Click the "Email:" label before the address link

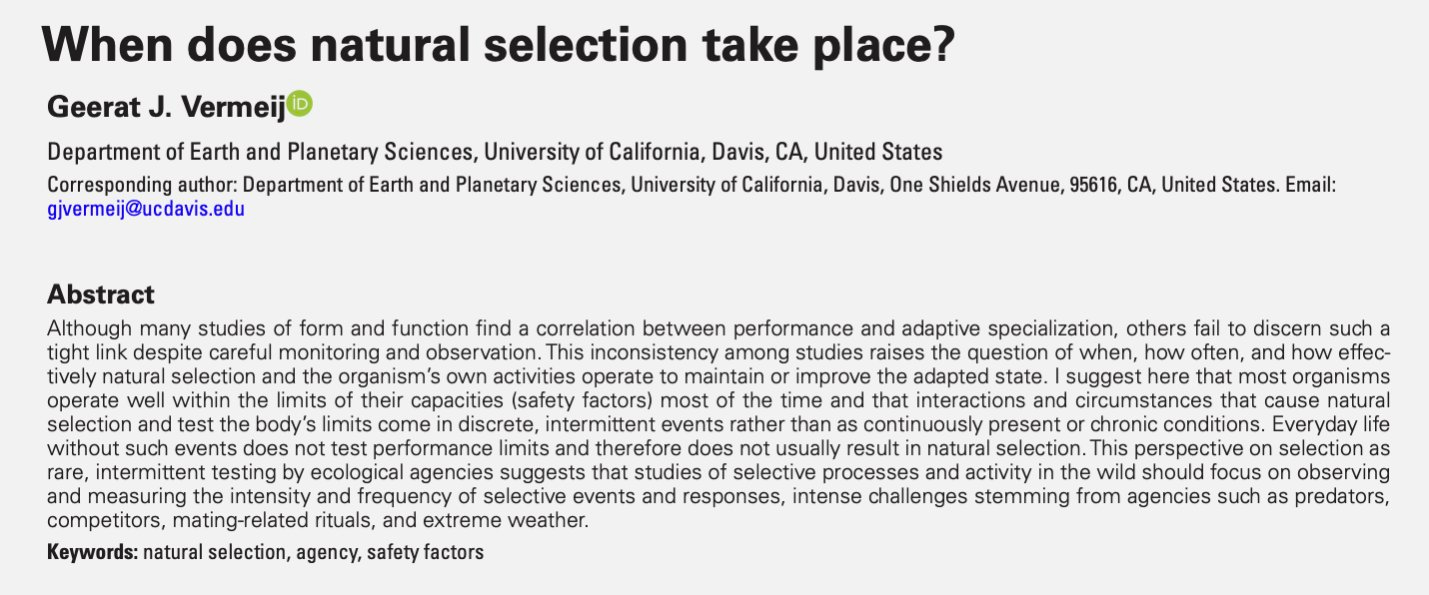(x=1310, y=186)
